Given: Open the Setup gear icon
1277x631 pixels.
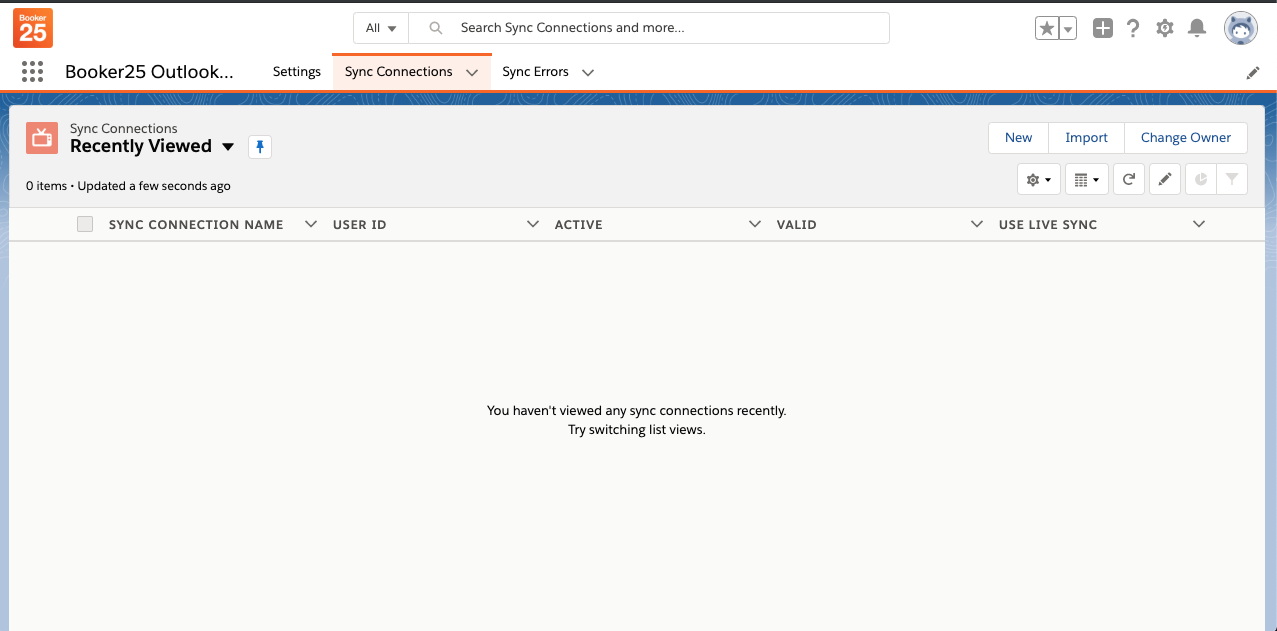Looking at the screenshot, I should [x=1165, y=29].
